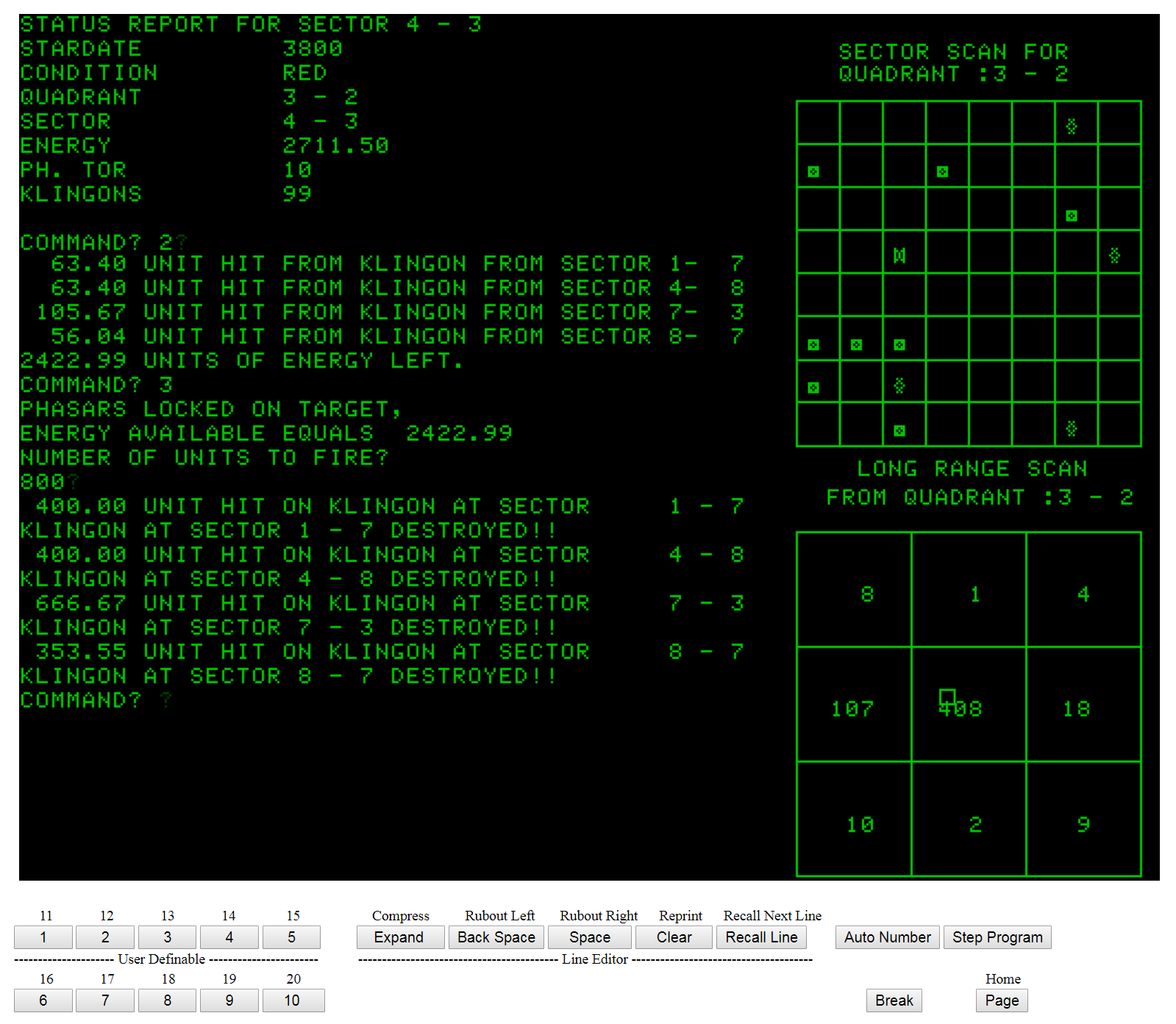This screenshot has width=1176, height=1024.
Task: Click the long range scan cell showing 10
Action: coord(854,819)
